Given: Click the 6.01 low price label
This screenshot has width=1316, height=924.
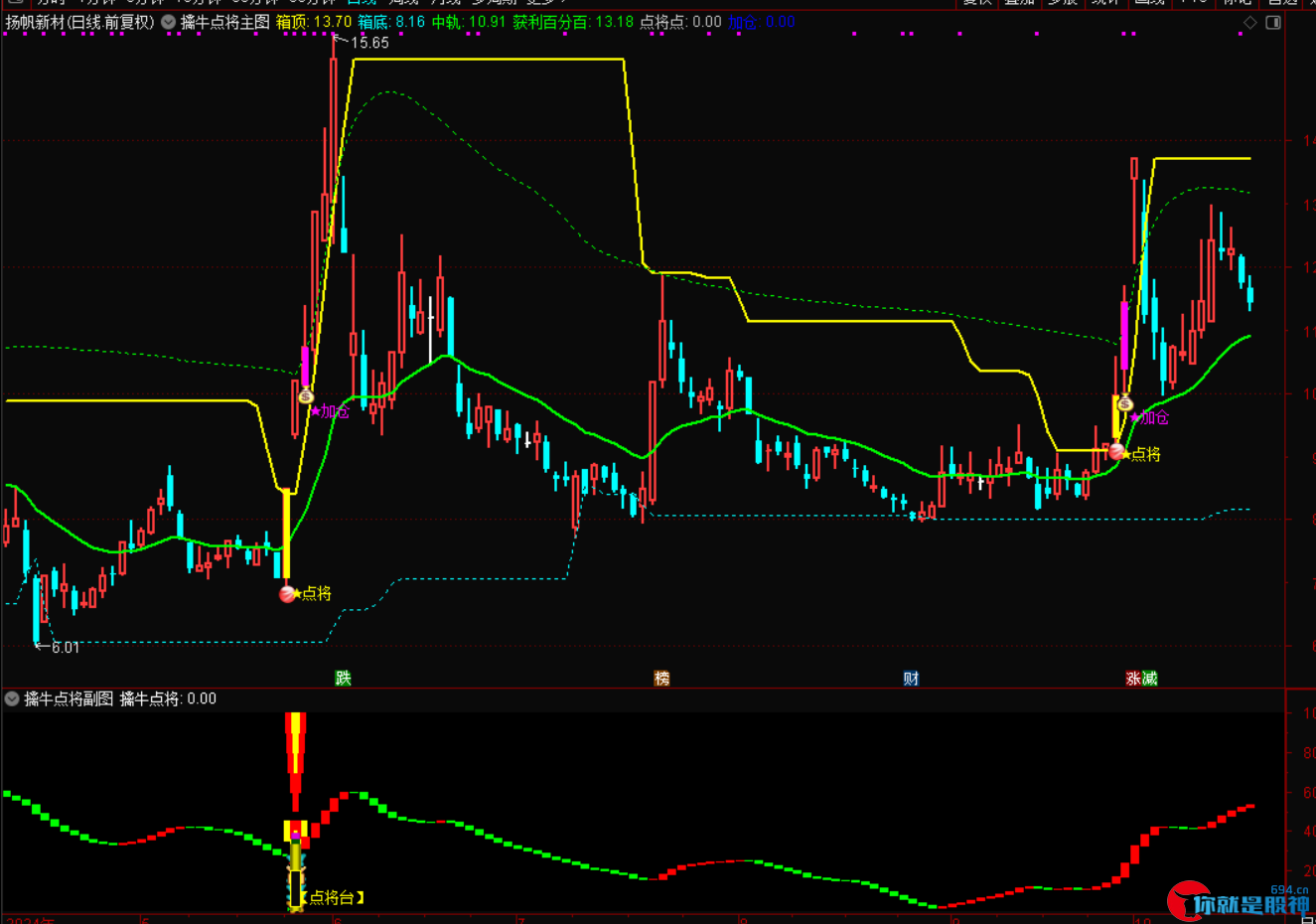Looking at the screenshot, I should pos(66,648).
